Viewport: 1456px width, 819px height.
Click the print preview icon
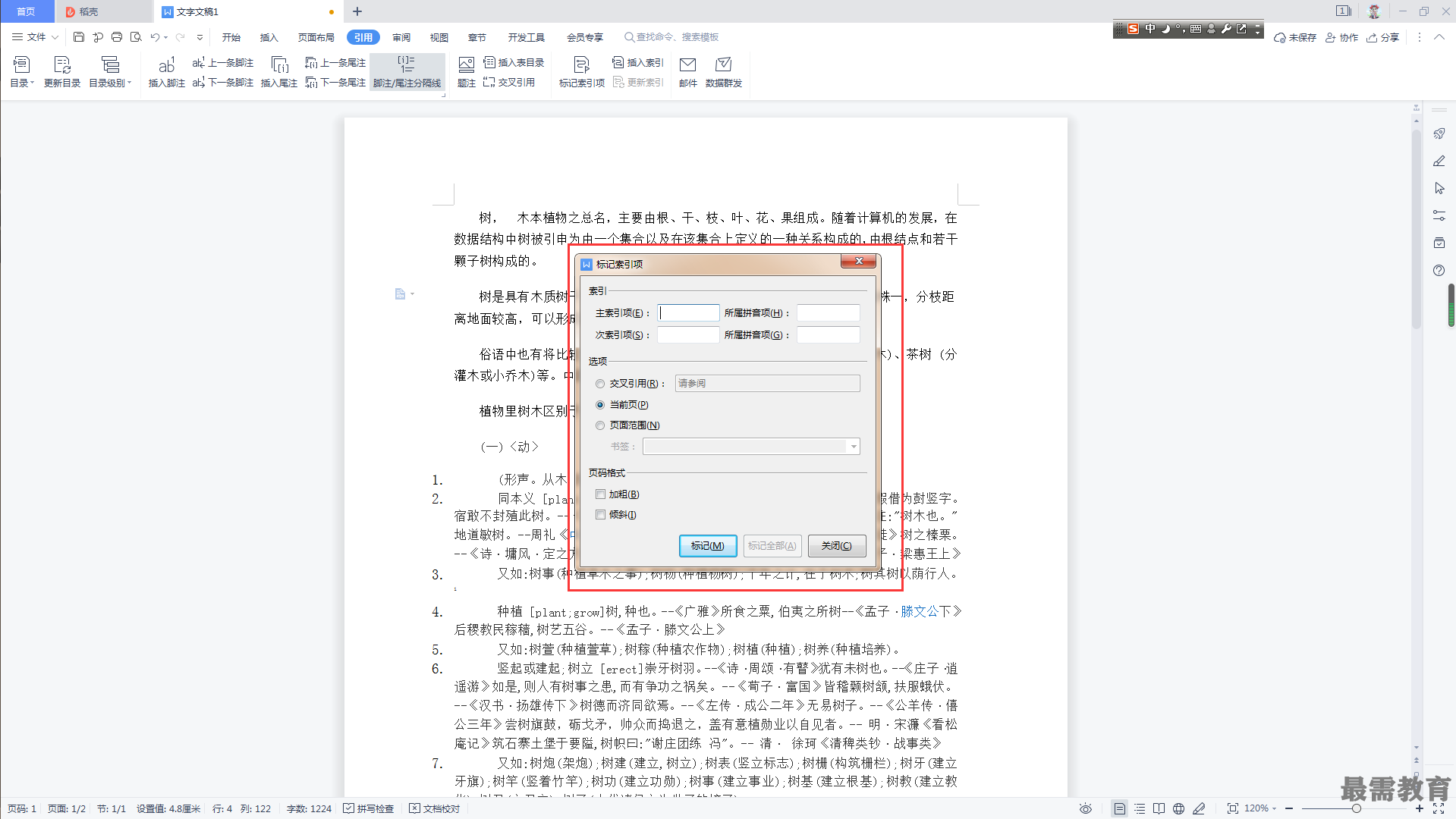point(136,36)
